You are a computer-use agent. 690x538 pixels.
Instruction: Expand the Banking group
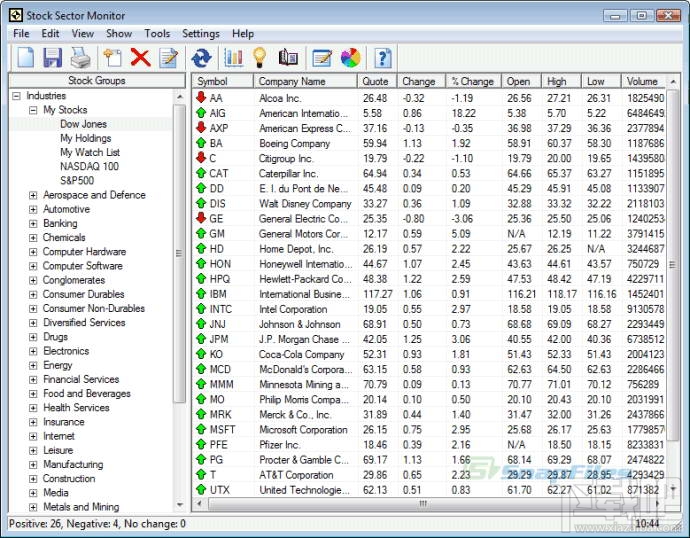33,223
